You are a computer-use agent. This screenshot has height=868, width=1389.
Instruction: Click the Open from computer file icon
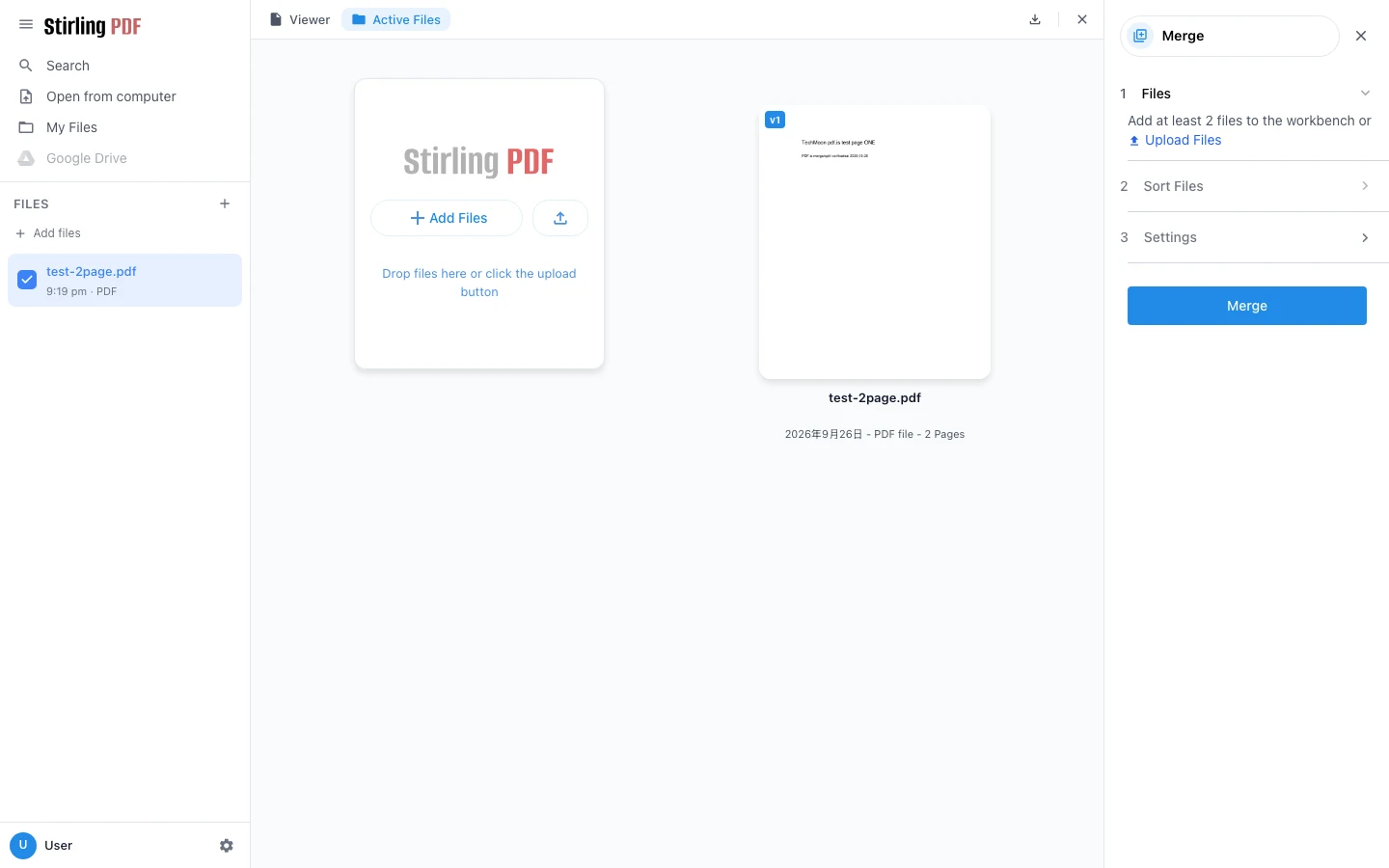tap(26, 96)
